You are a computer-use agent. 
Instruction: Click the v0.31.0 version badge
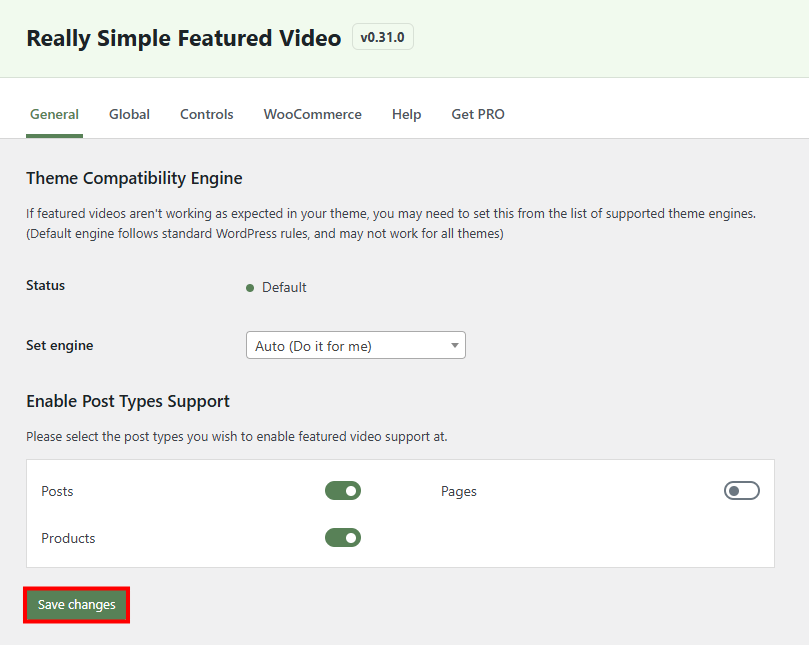click(382, 36)
